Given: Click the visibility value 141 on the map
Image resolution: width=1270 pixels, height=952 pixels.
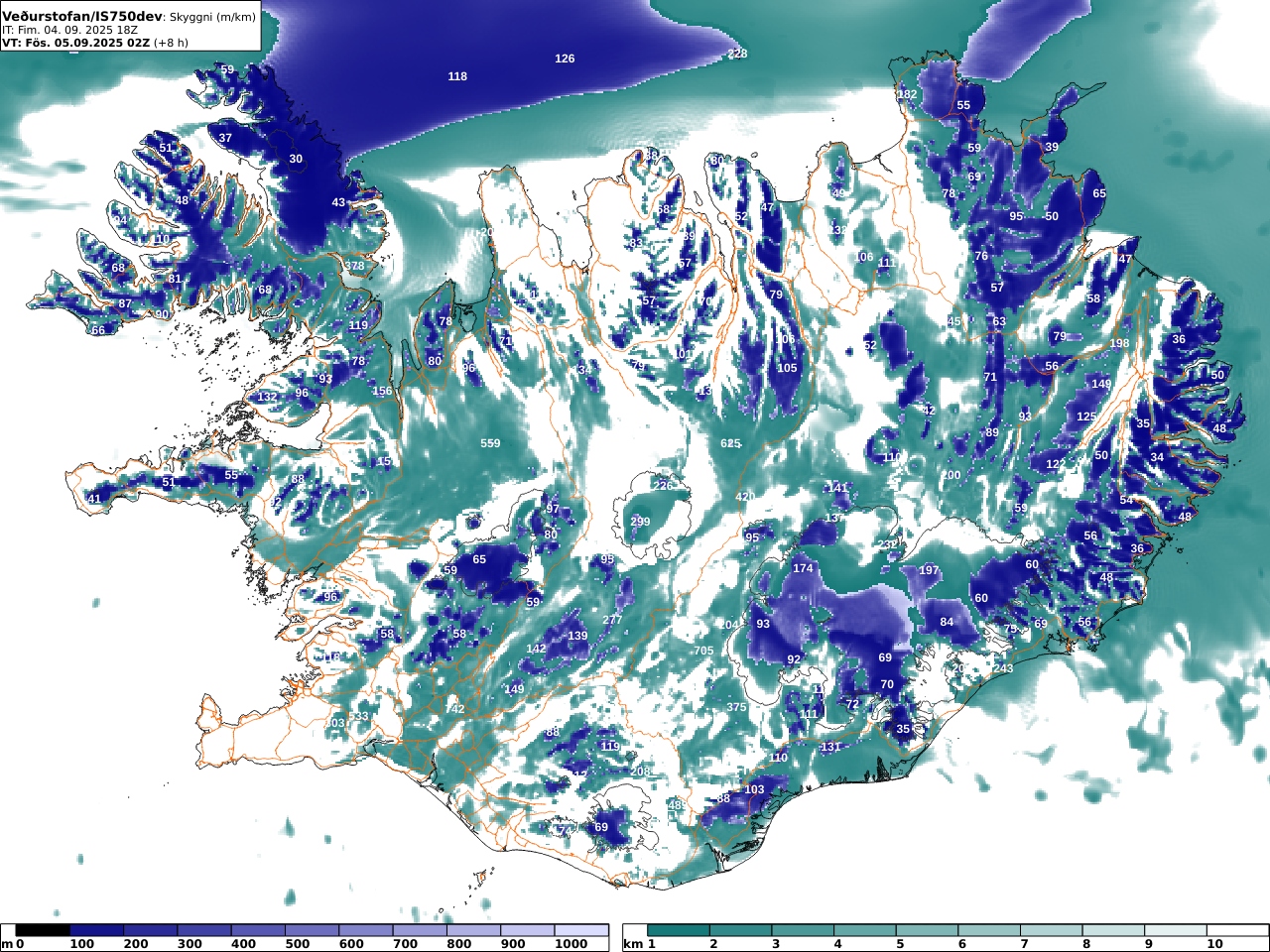Looking at the screenshot, I should pyautogui.click(x=838, y=488).
